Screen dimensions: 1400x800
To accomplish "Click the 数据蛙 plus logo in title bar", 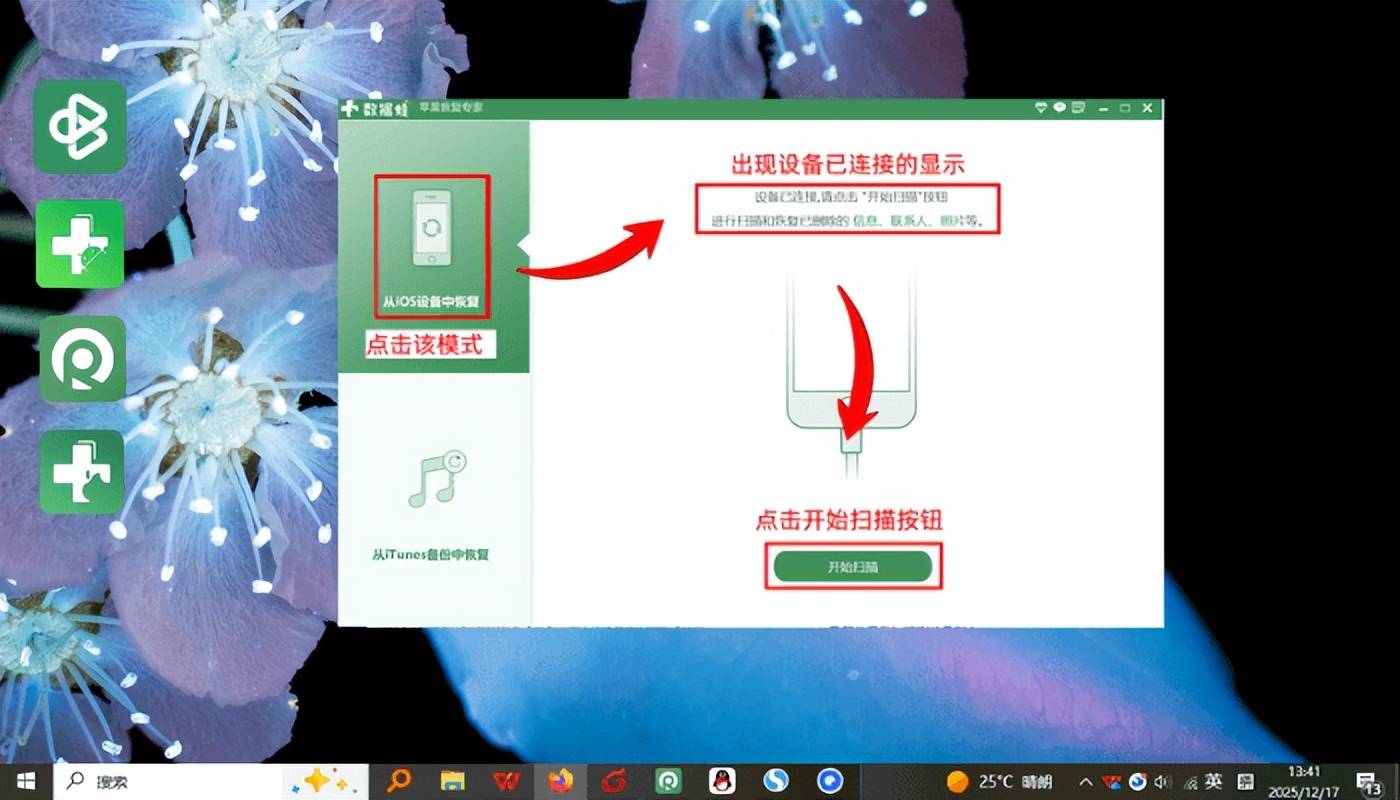I will click(x=350, y=108).
